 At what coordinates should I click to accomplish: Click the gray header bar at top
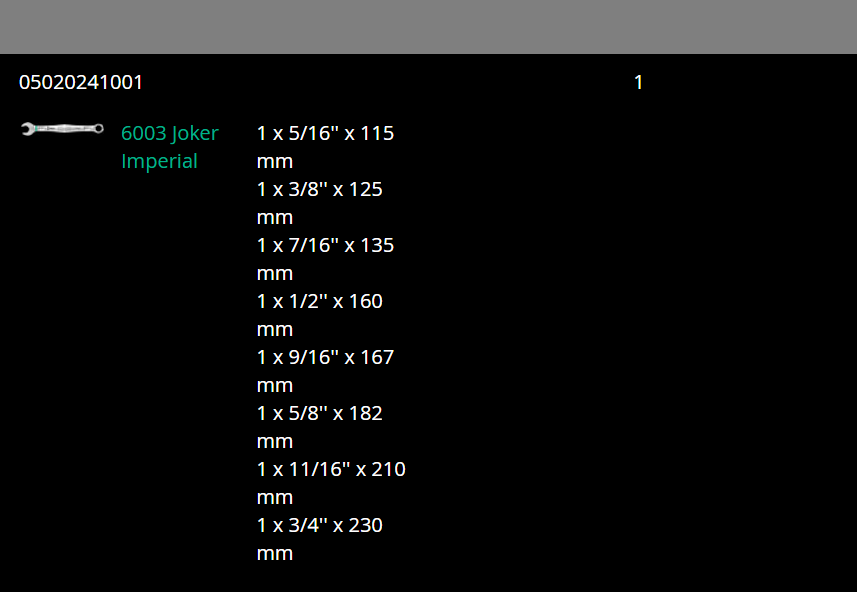click(x=428, y=26)
